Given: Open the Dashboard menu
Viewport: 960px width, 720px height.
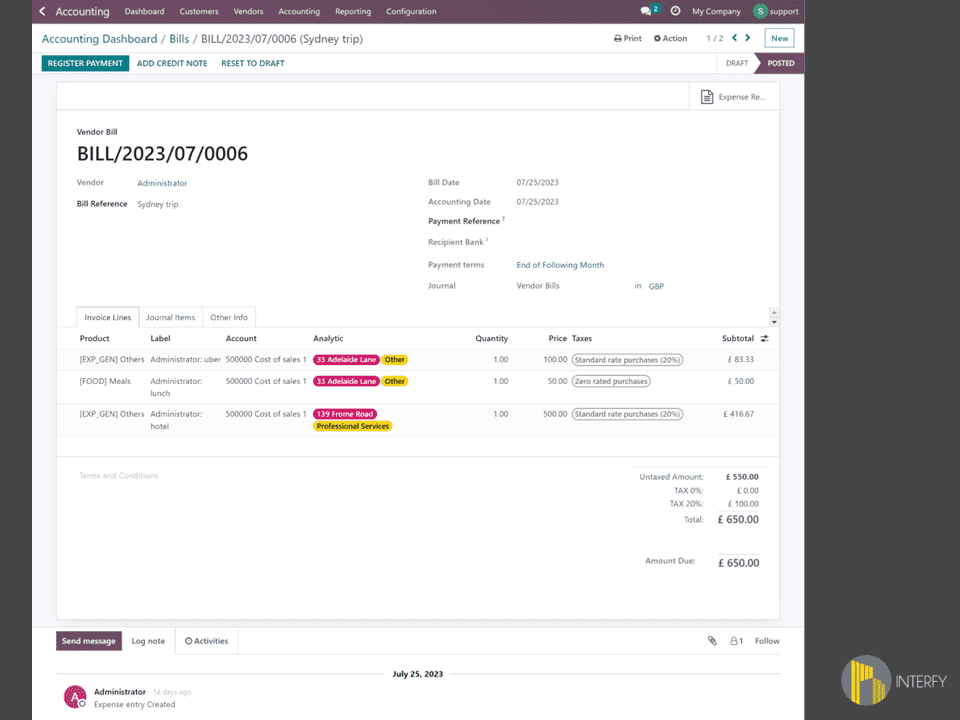Looking at the screenshot, I should point(144,11).
